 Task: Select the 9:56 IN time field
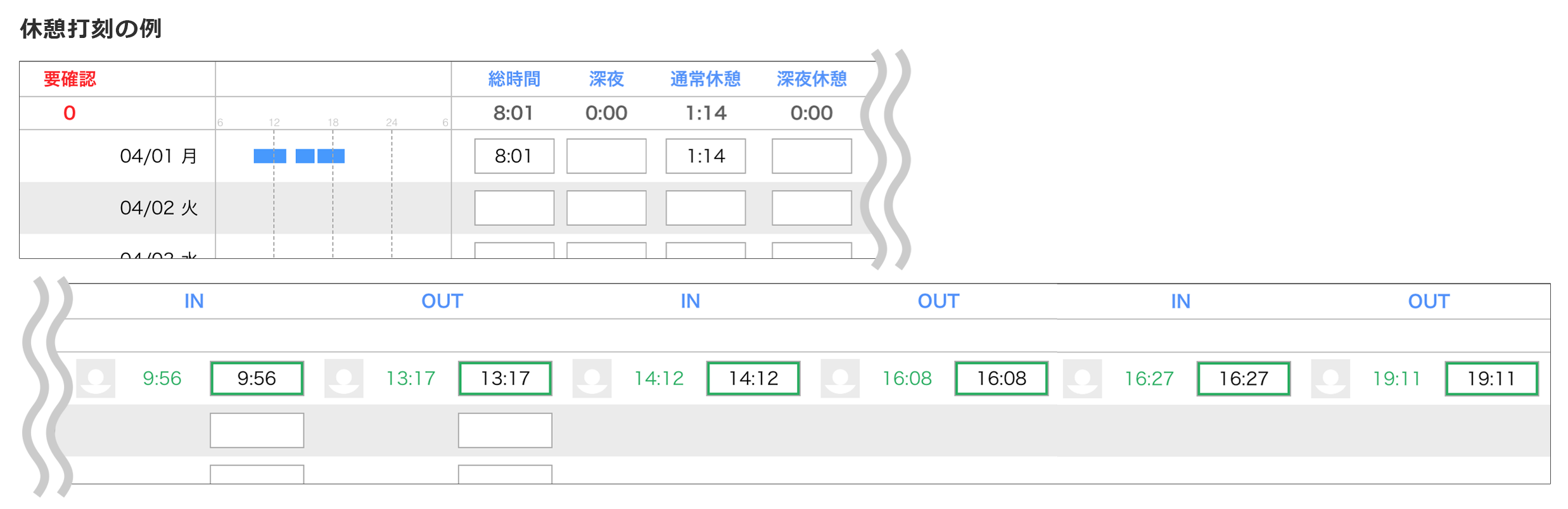(257, 379)
